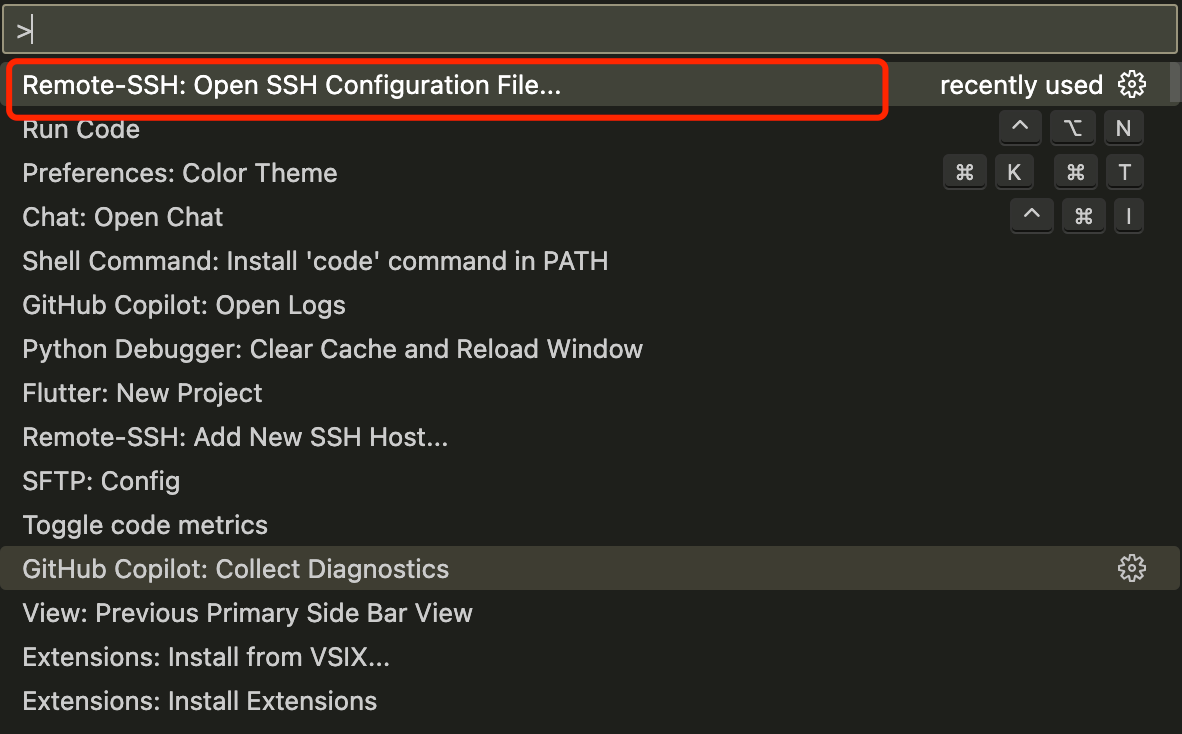Select GitHub Copilot: Open Logs
Screen dimensions: 1182x734
(x=589, y=305)
